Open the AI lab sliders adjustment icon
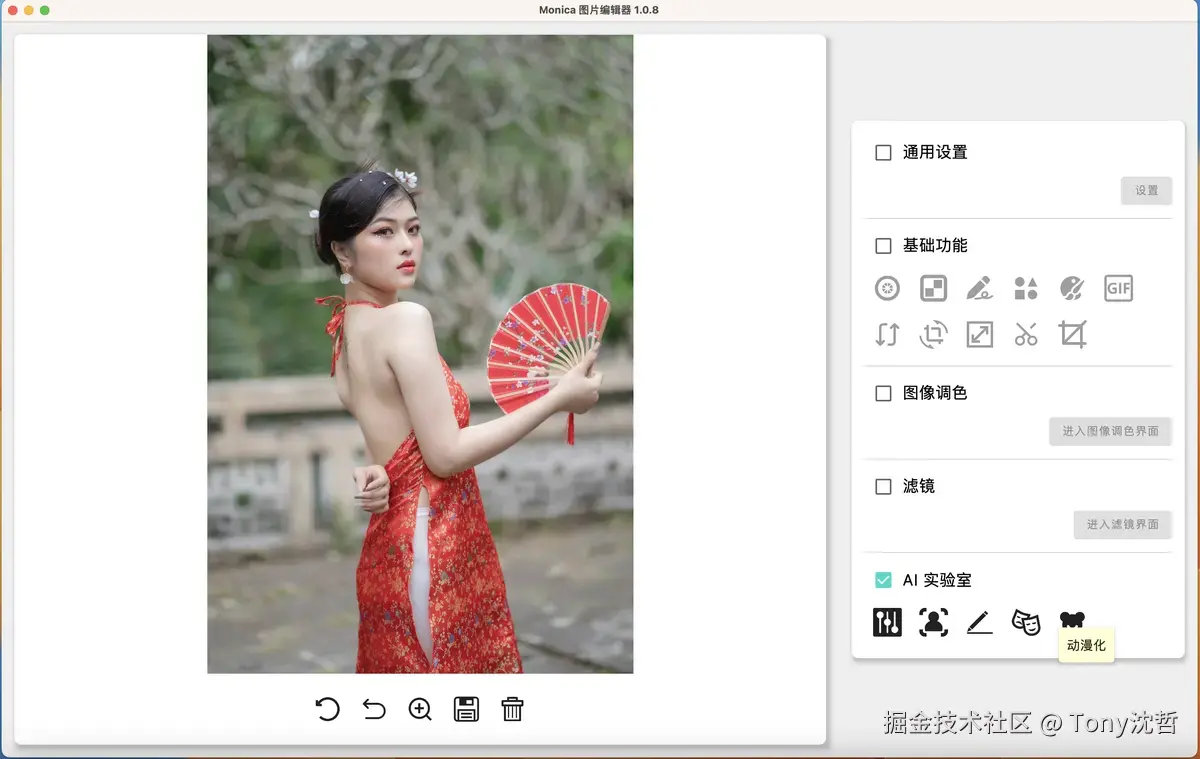 (x=887, y=622)
